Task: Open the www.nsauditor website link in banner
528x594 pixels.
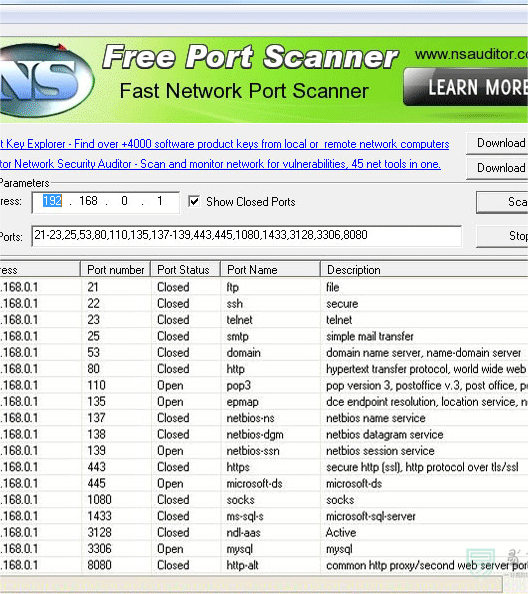Action: click(471, 54)
